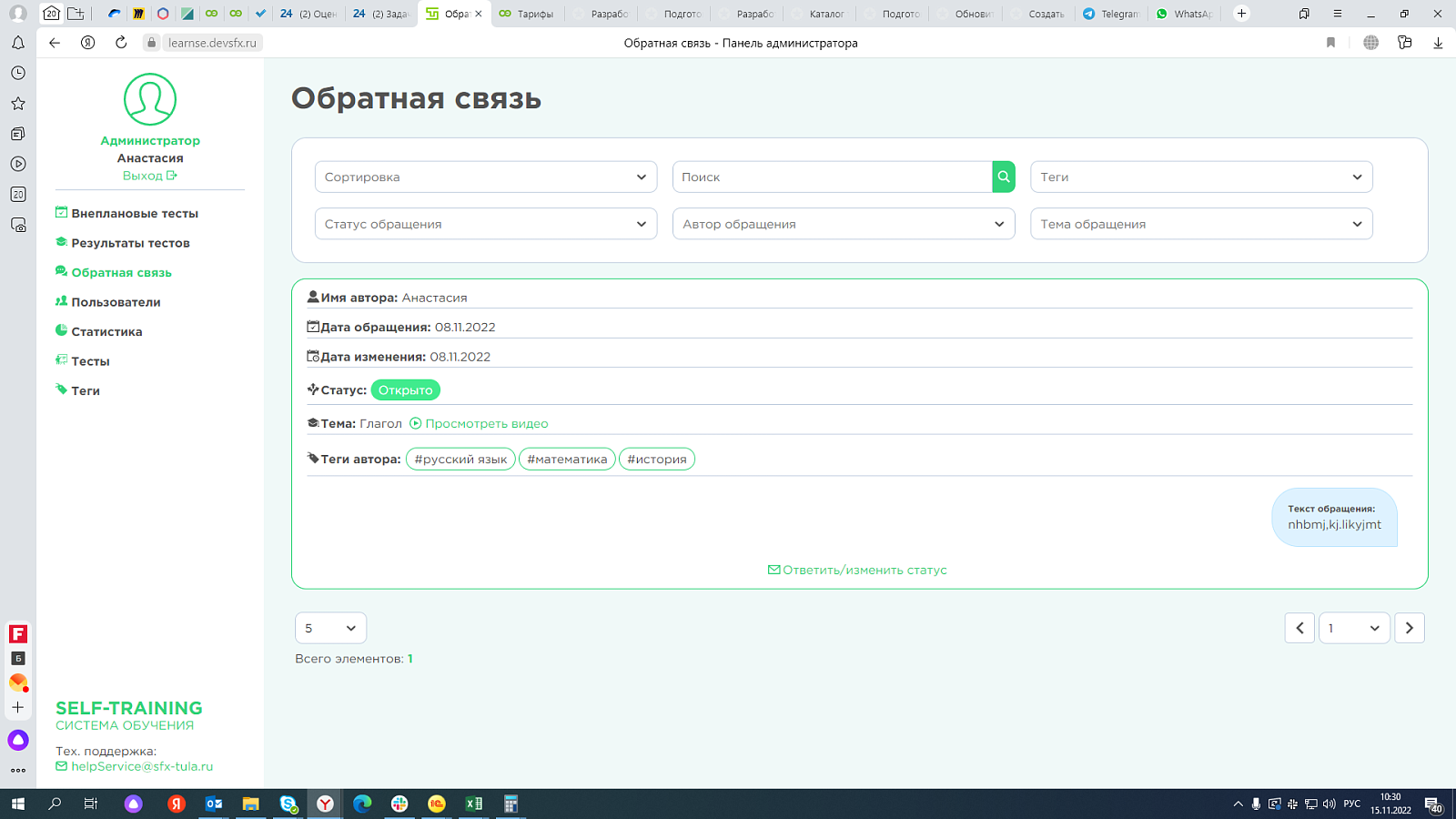Switch to the Каталог tab
This screenshot has width=1456, height=819.
coord(819,14)
